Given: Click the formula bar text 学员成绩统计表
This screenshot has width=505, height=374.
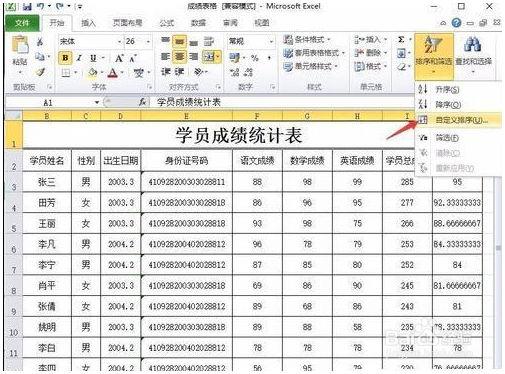Looking at the screenshot, I should point(189,102).
